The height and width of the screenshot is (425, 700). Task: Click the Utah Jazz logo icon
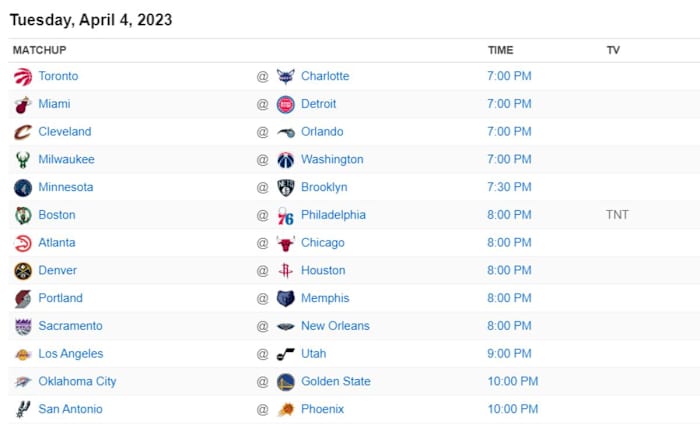pos(286,353)
